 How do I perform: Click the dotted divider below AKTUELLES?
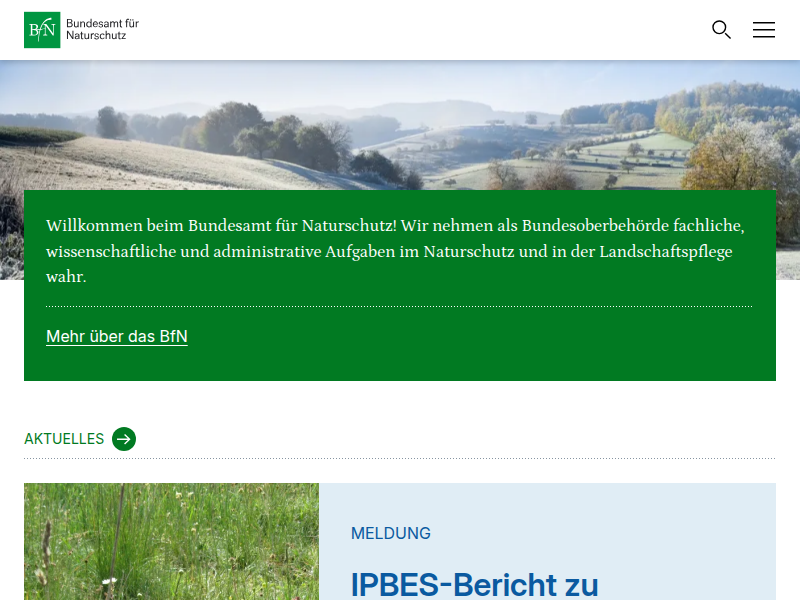(x=400, y=459)
